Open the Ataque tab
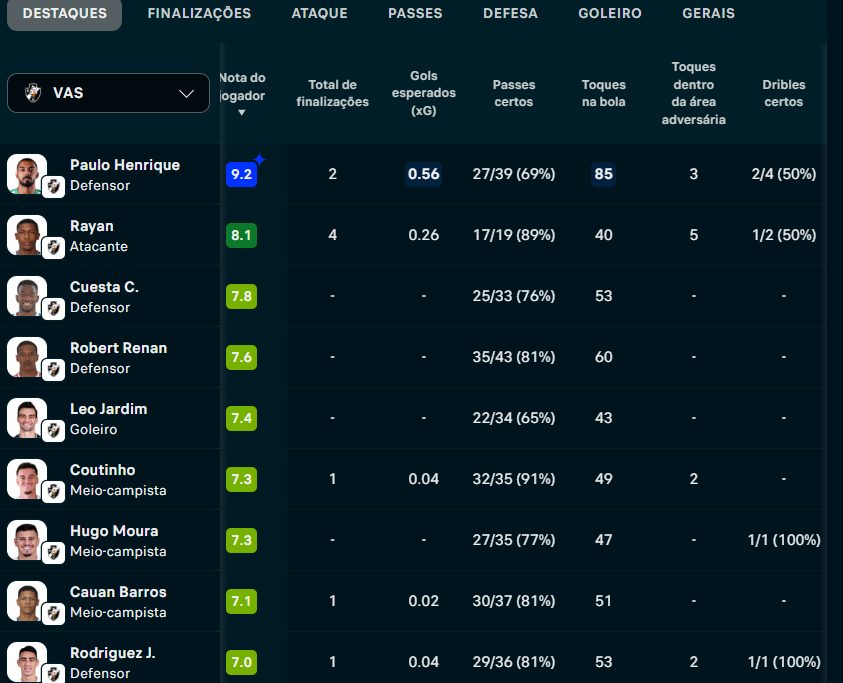The height and width of the screenshot is (683, 843). click(x=319, y=14)
